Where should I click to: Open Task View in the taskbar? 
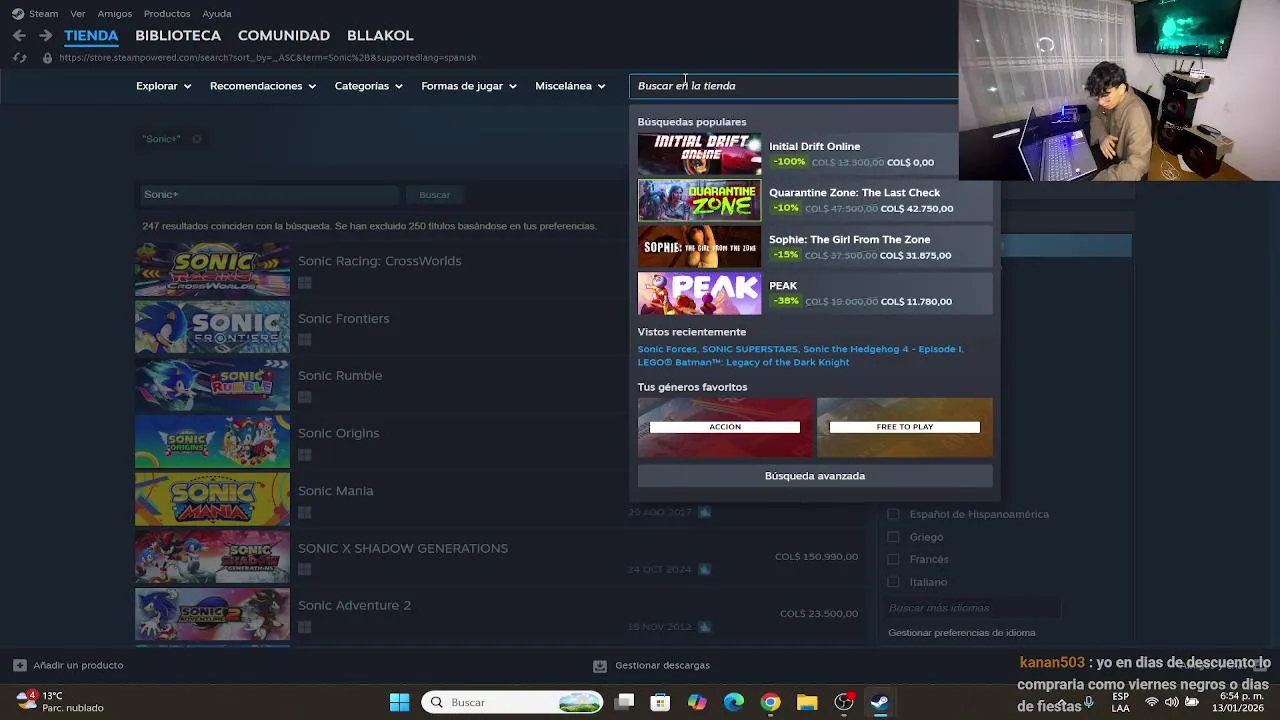625,702
